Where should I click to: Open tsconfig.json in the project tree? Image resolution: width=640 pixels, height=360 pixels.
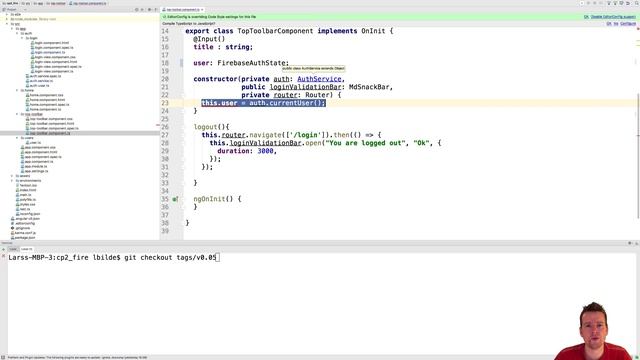[29, 214]
